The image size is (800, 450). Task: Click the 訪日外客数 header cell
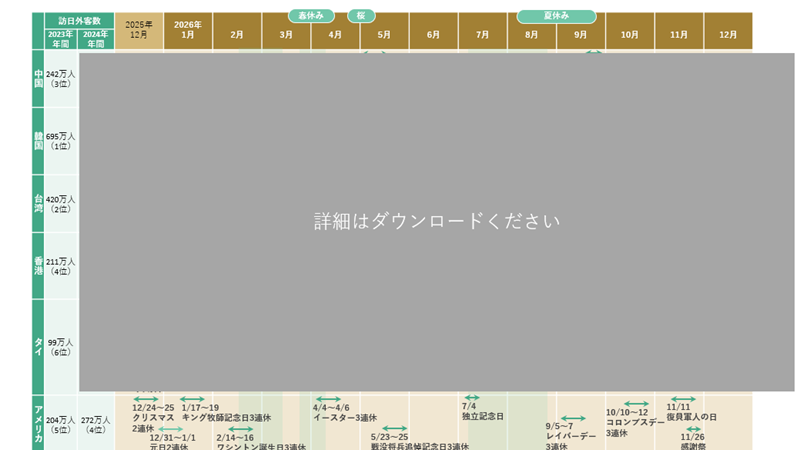pos(79,19)
